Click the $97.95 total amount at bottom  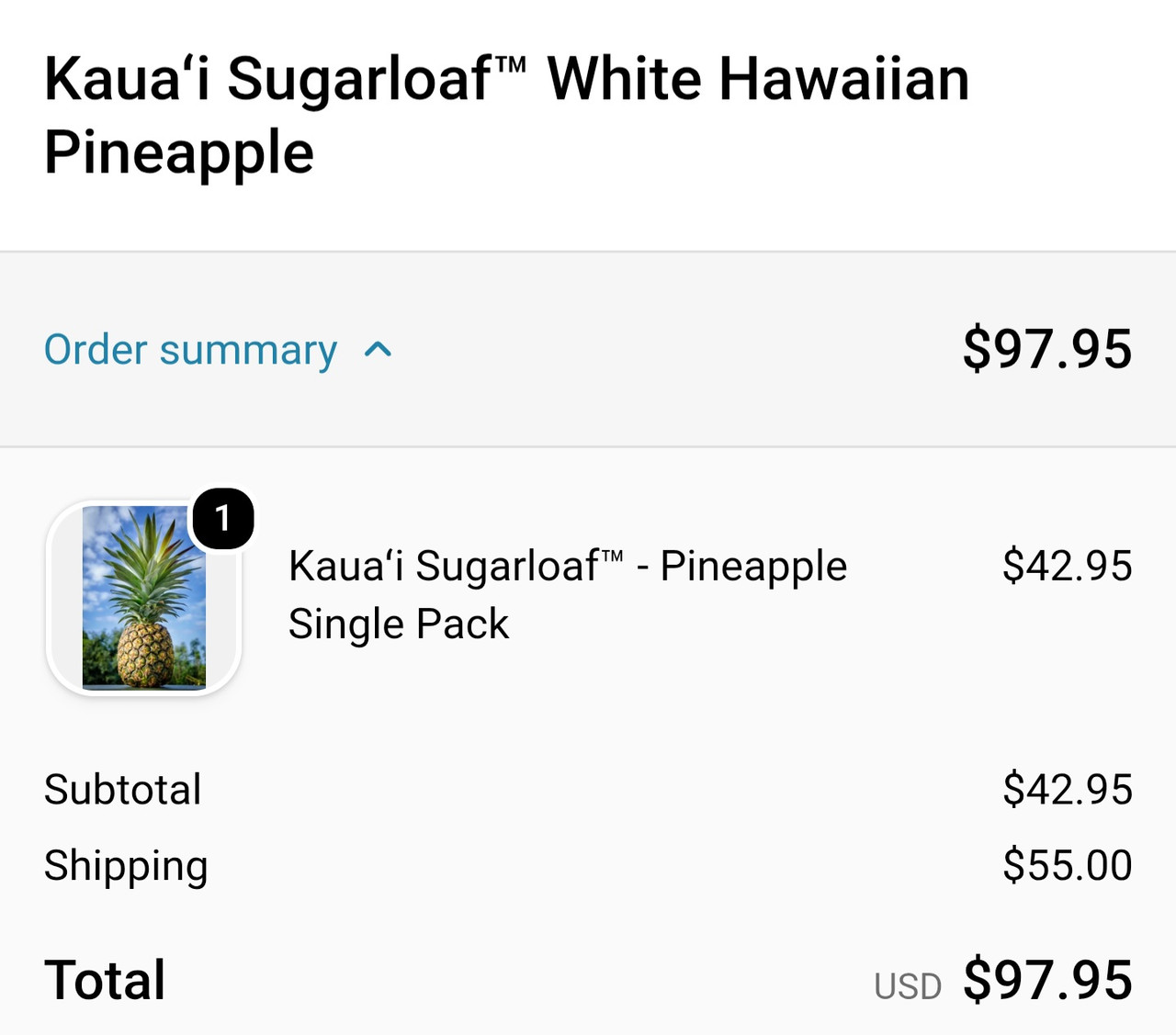(x=1047, y=980)
